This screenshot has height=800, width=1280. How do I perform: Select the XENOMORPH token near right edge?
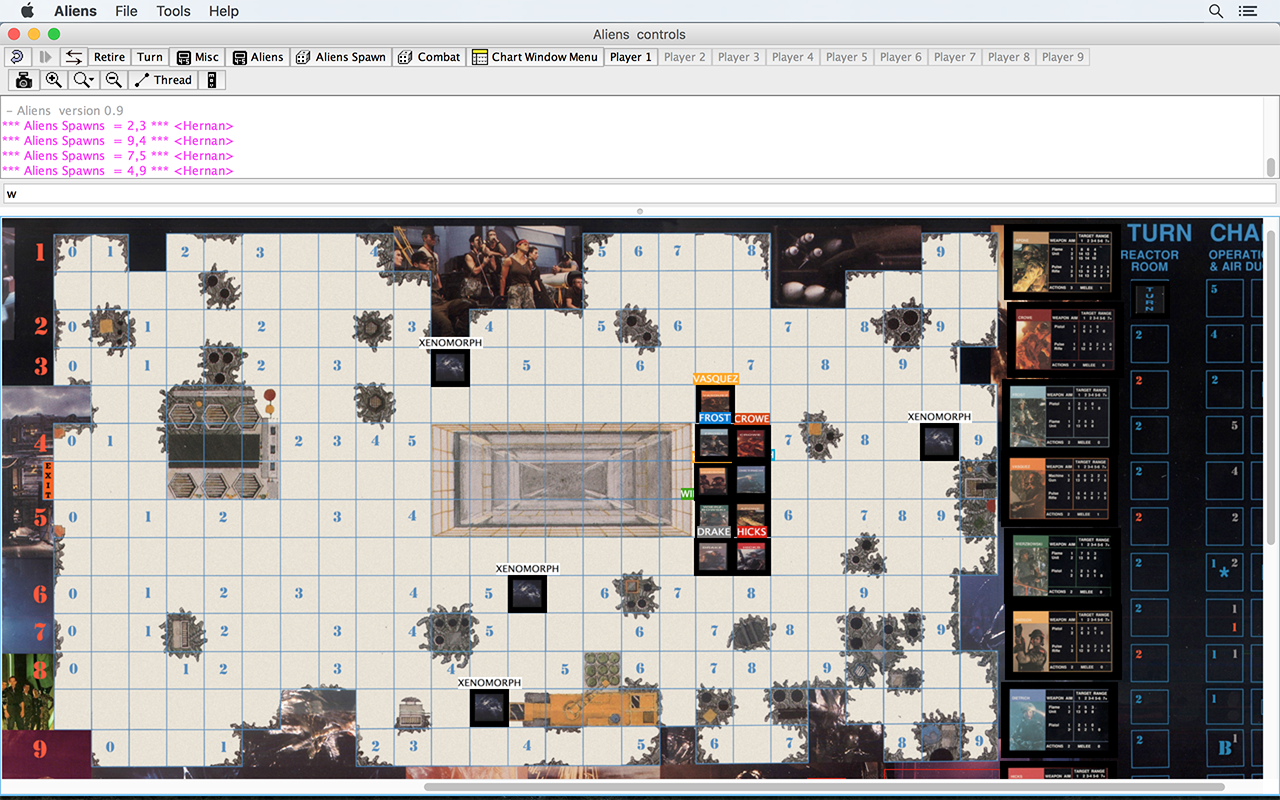939,442
